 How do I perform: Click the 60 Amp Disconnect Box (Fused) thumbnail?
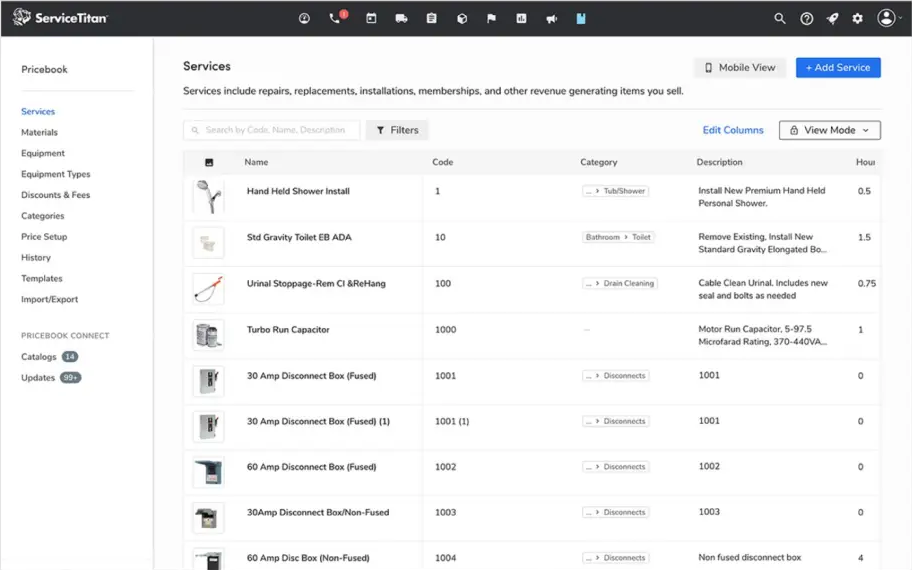tap(208, 472)
